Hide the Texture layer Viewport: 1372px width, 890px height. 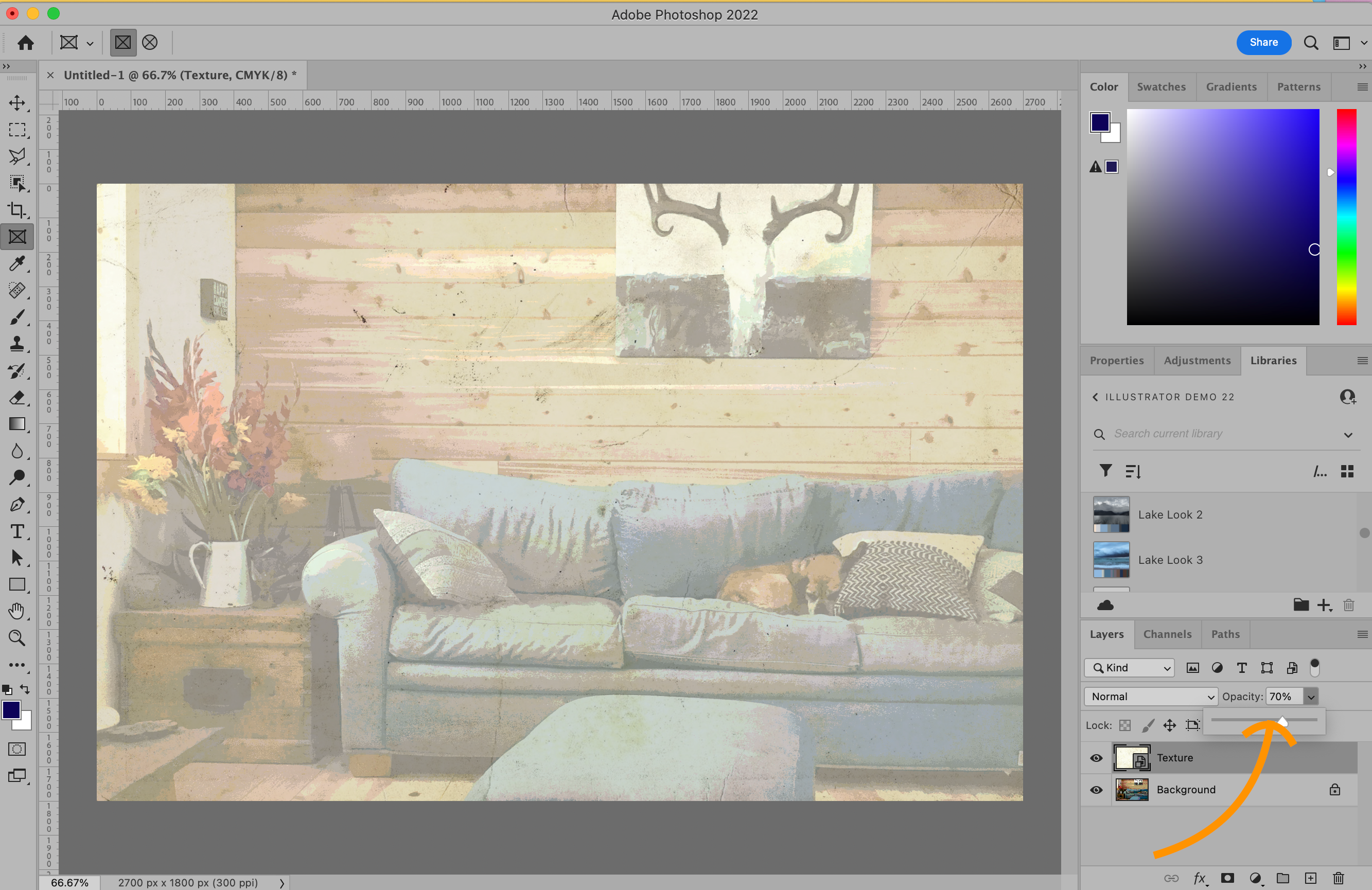click(x=1096, y=758)
